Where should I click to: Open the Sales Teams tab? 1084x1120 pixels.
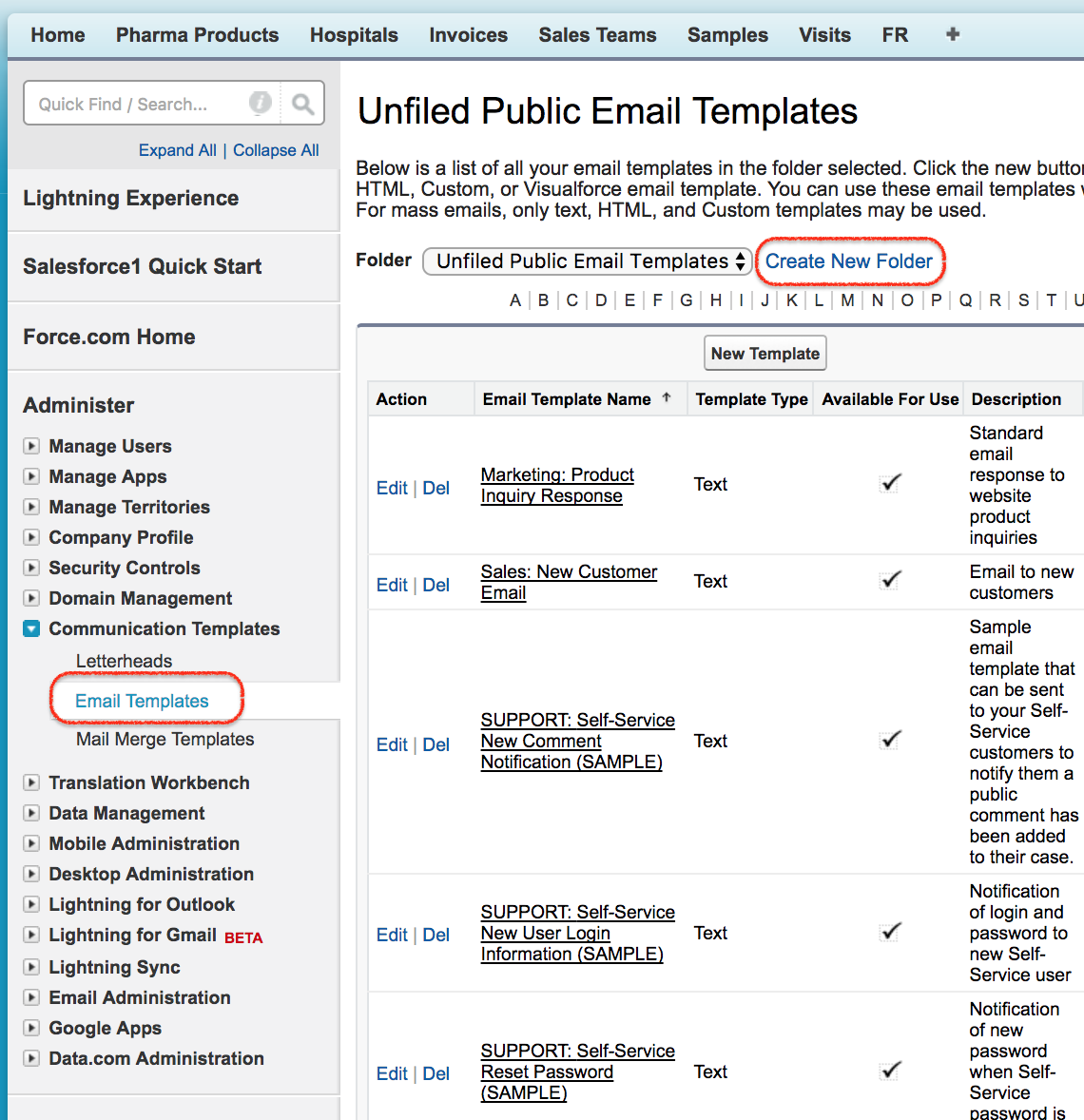coord(597,35)
